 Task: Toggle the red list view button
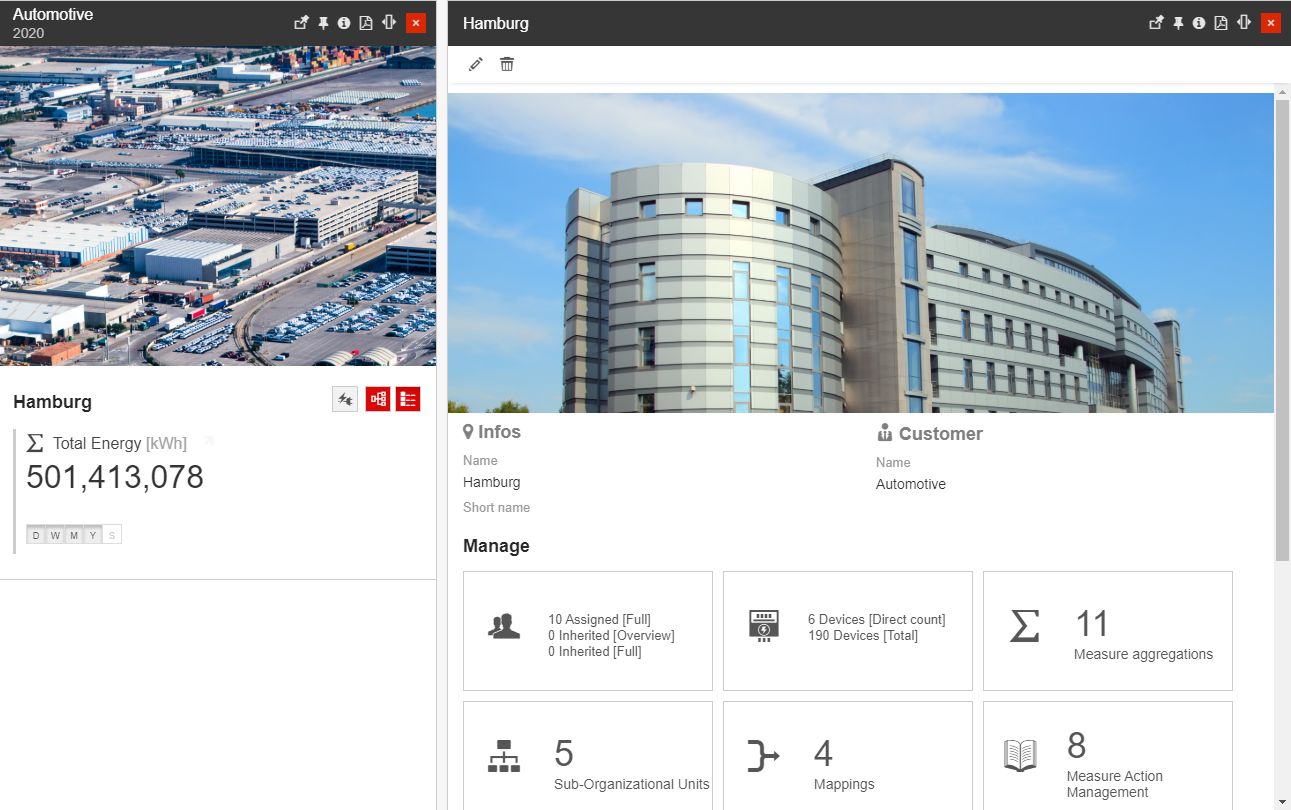[408, 399]
